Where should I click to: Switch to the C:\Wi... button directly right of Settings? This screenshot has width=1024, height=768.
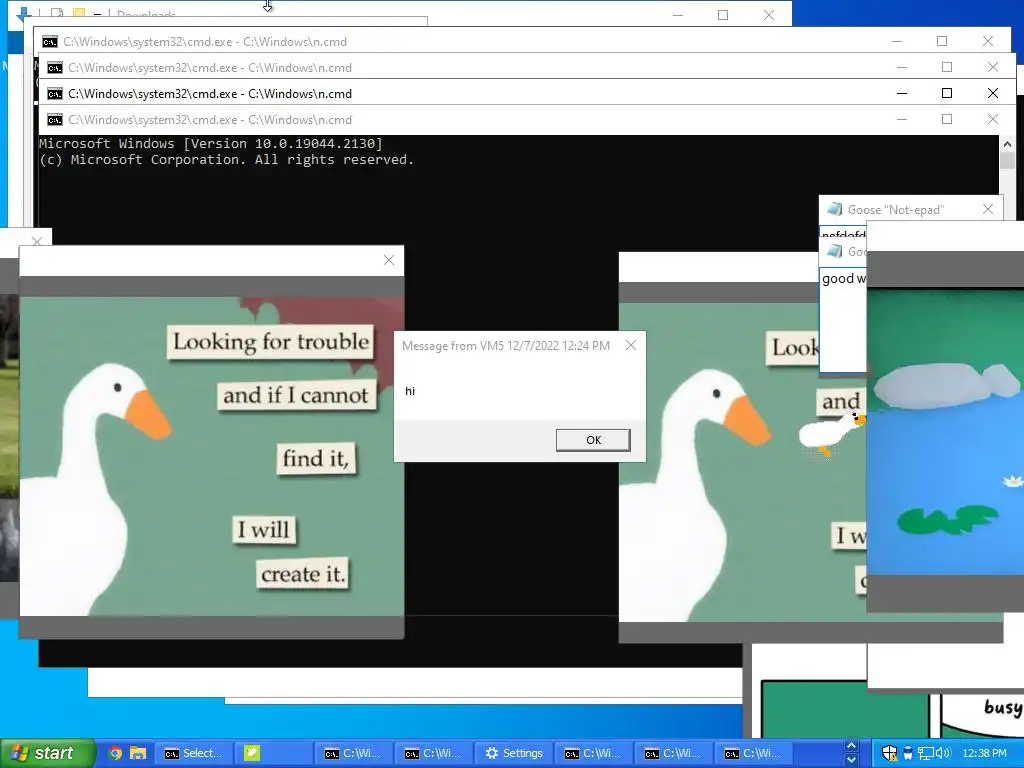tap(594, 754)
